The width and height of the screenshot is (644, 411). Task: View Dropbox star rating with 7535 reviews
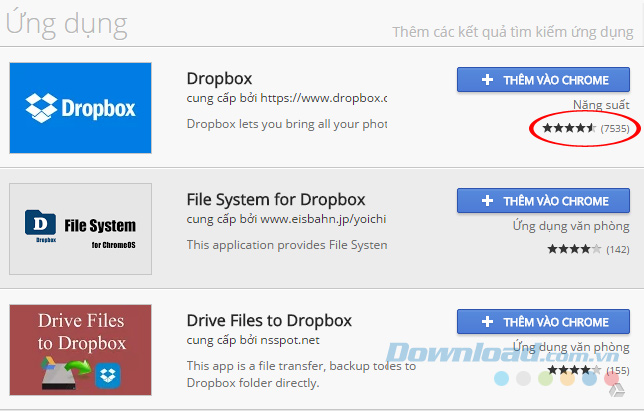(586, 129)
